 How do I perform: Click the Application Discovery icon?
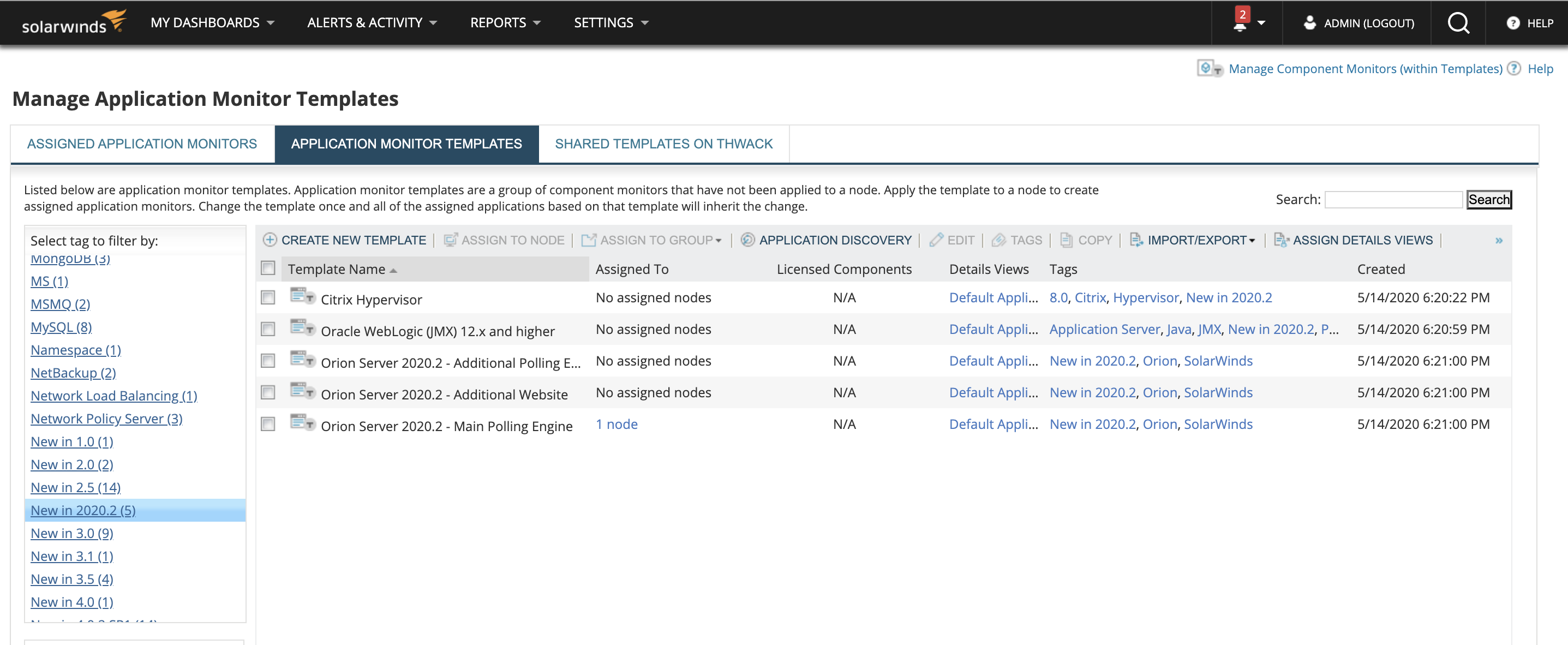(x=747, y=240)
